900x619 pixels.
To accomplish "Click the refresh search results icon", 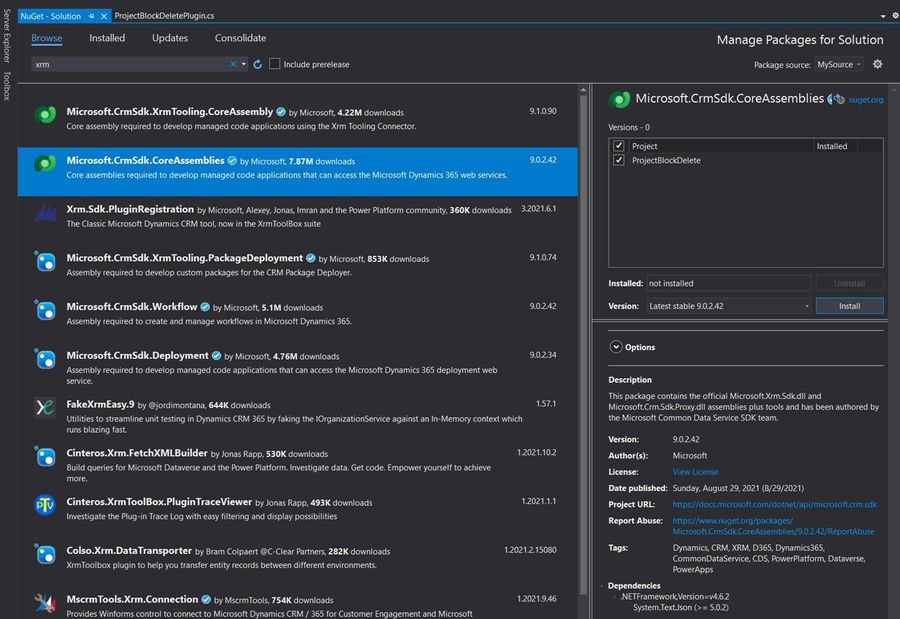I will pos(258,64).
